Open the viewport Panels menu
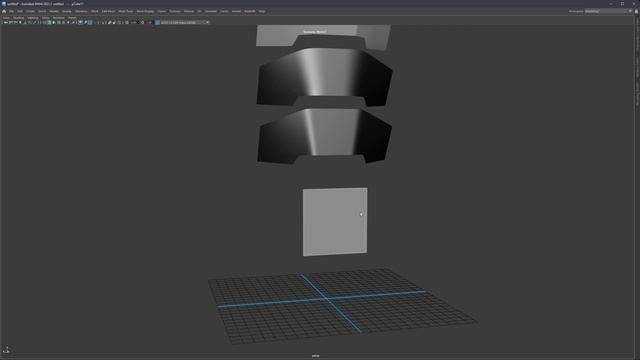 (72, 18)
